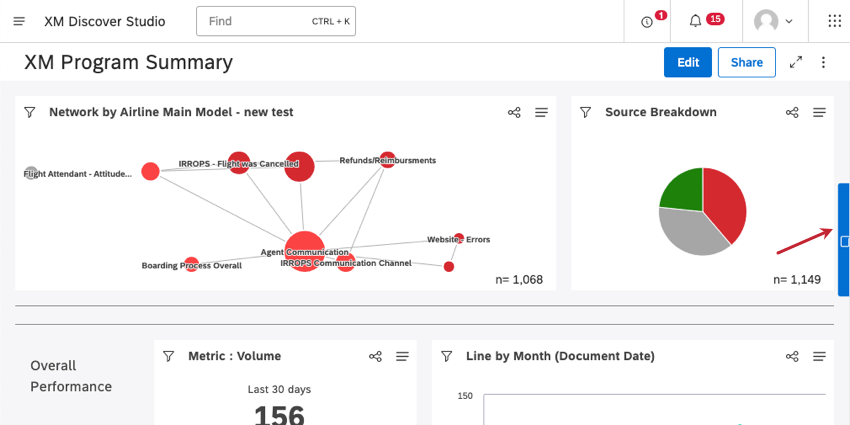Expand dashboard to full screen
The height and width of the screenshot is (425, 850).
796,62
